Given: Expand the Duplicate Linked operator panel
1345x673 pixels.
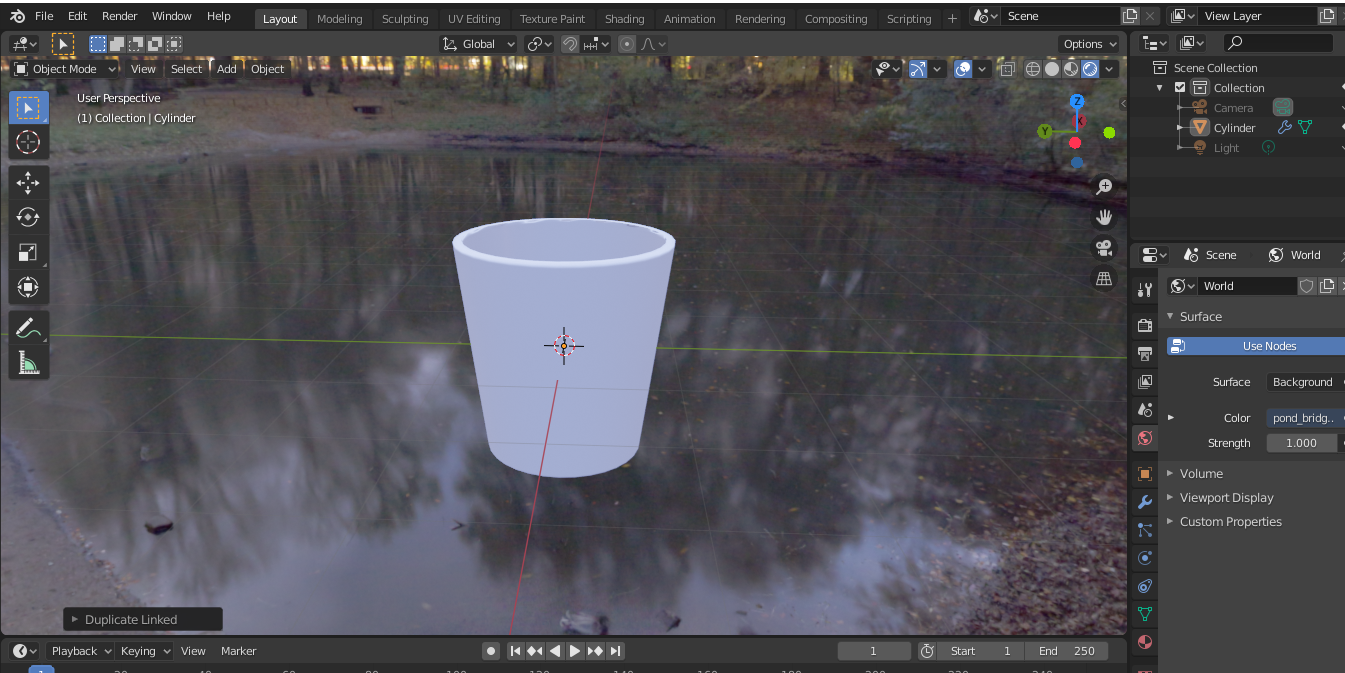Looking at the screenshot, I should (143, 620).
